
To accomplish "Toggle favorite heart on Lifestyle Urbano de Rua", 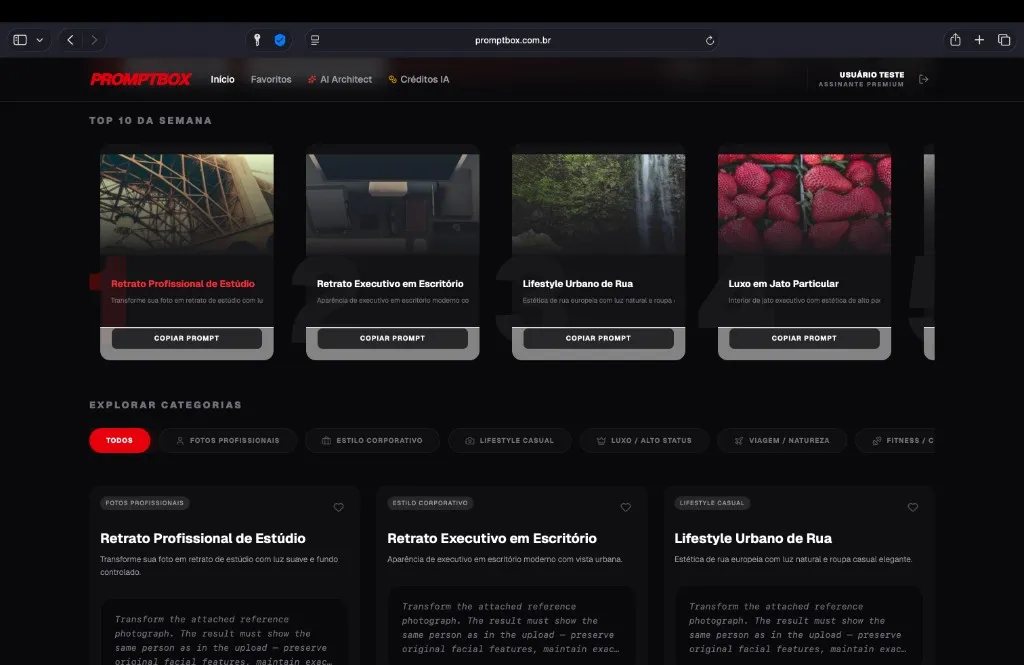I will coord(912,508).
